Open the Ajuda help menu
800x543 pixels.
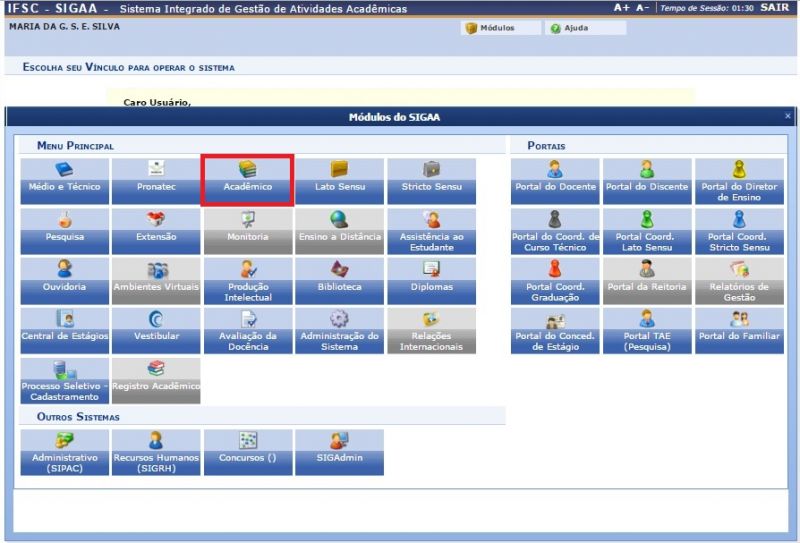tap(570, 28)
